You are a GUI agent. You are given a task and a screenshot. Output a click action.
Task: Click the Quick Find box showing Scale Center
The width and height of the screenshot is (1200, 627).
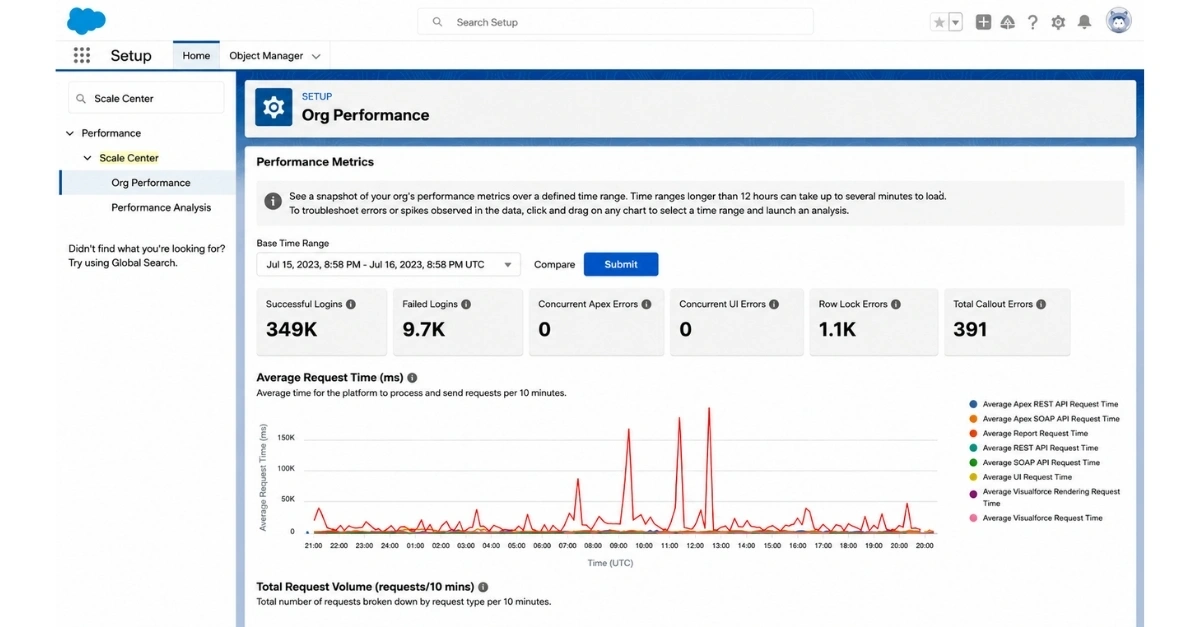[146, 98]
